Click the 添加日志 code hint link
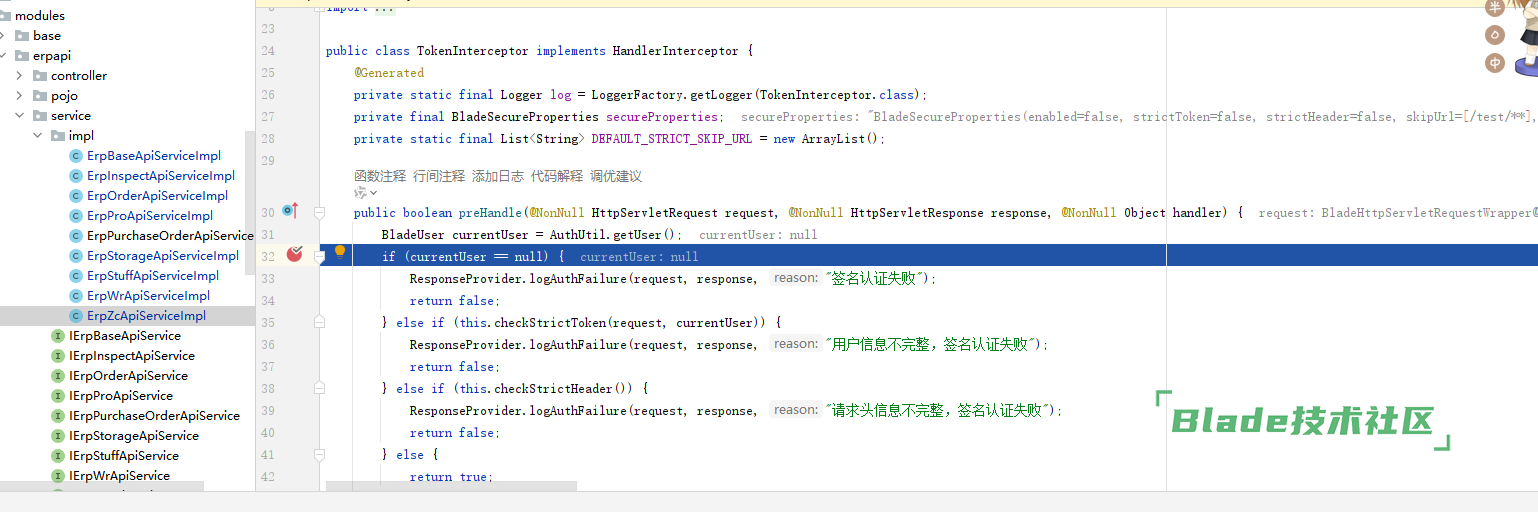1538x512 pixels. [497, 176]
